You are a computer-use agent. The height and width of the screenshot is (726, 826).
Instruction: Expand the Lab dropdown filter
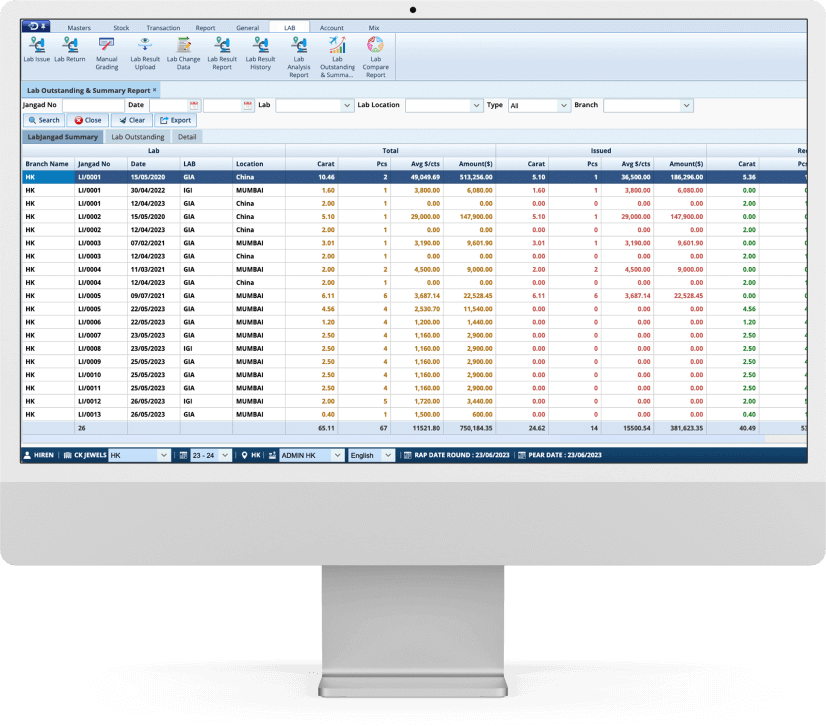[x=347, y=105]
